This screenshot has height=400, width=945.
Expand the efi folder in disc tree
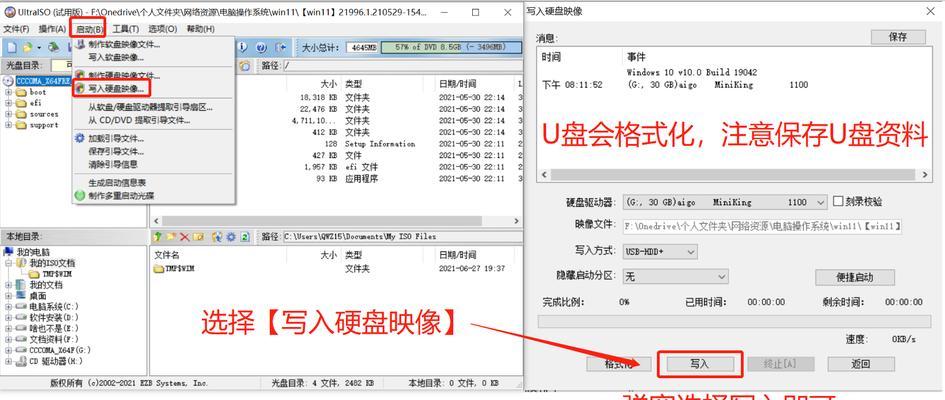point(8,103)
